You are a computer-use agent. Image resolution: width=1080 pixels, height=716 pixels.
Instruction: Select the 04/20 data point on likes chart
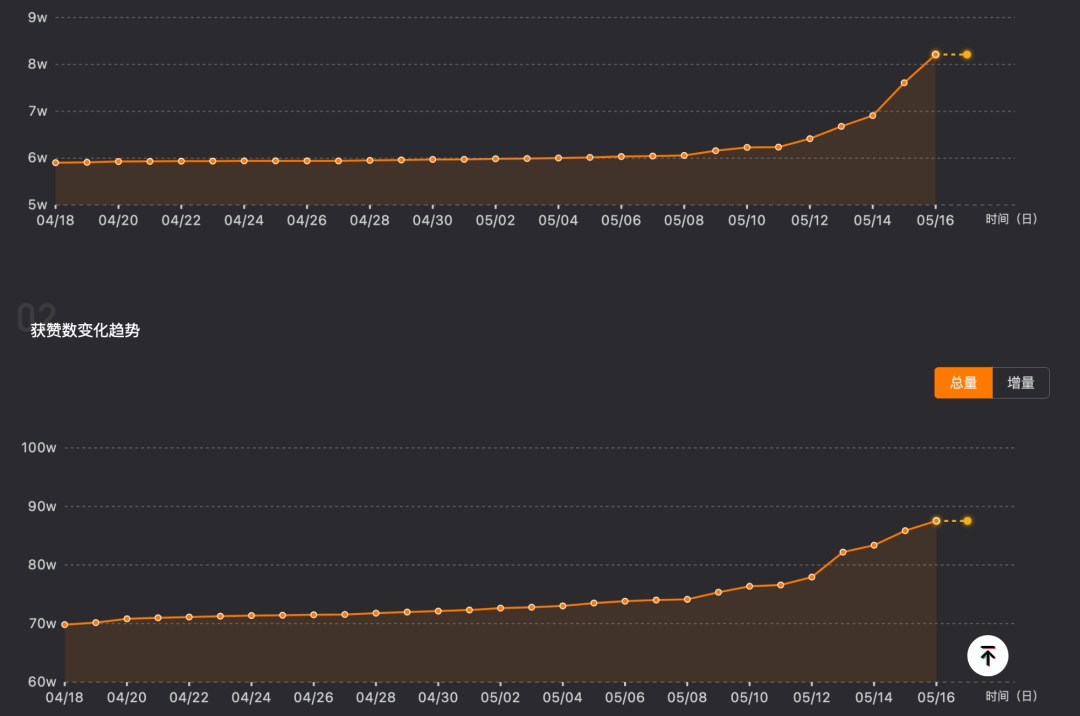click(127, 619)
